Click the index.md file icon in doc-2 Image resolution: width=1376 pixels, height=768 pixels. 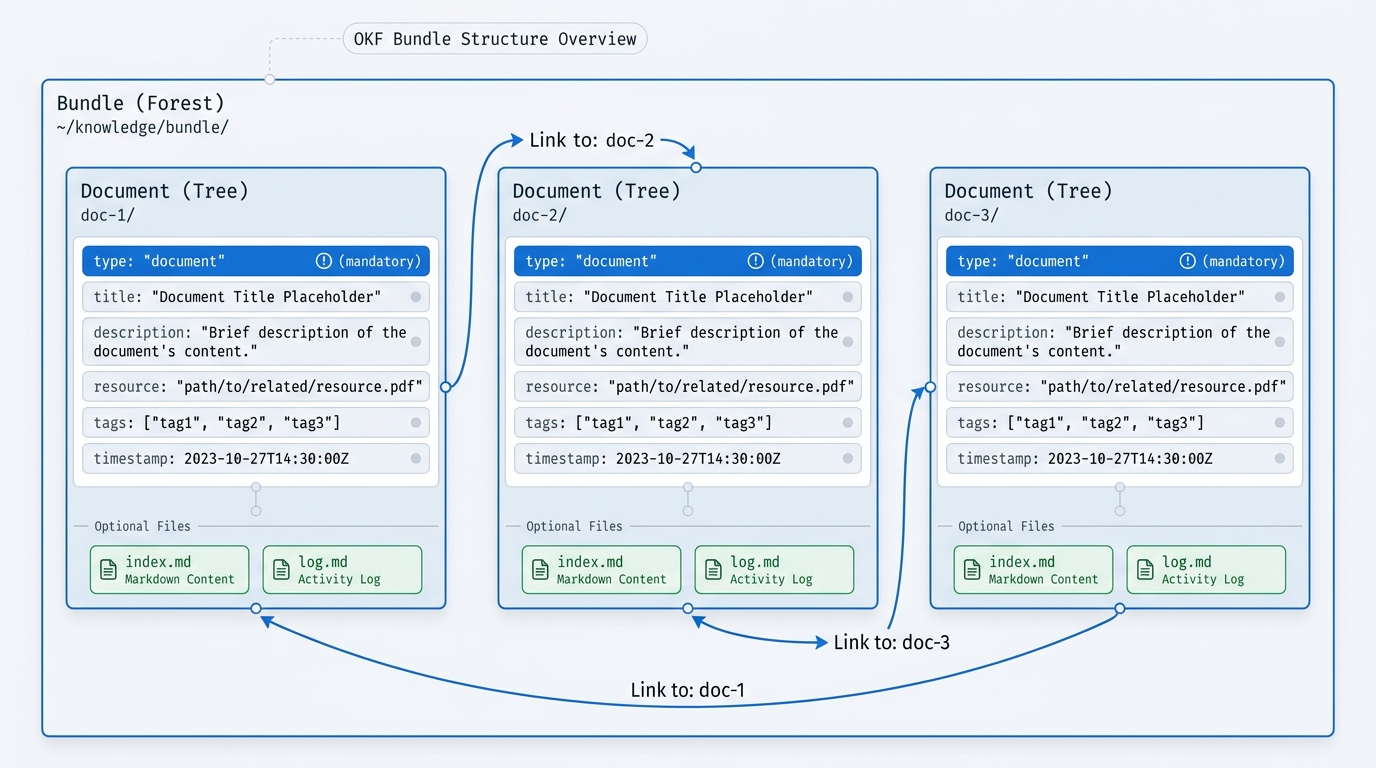click(x=540, y=570)
